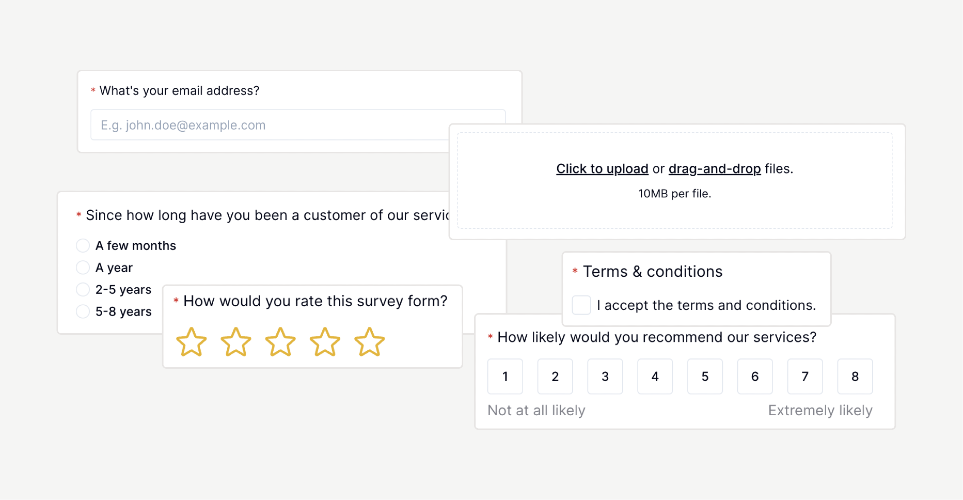The image size is (963, 500).
Task: Select the '5-8 years' radio option
Action: [83, 311]
